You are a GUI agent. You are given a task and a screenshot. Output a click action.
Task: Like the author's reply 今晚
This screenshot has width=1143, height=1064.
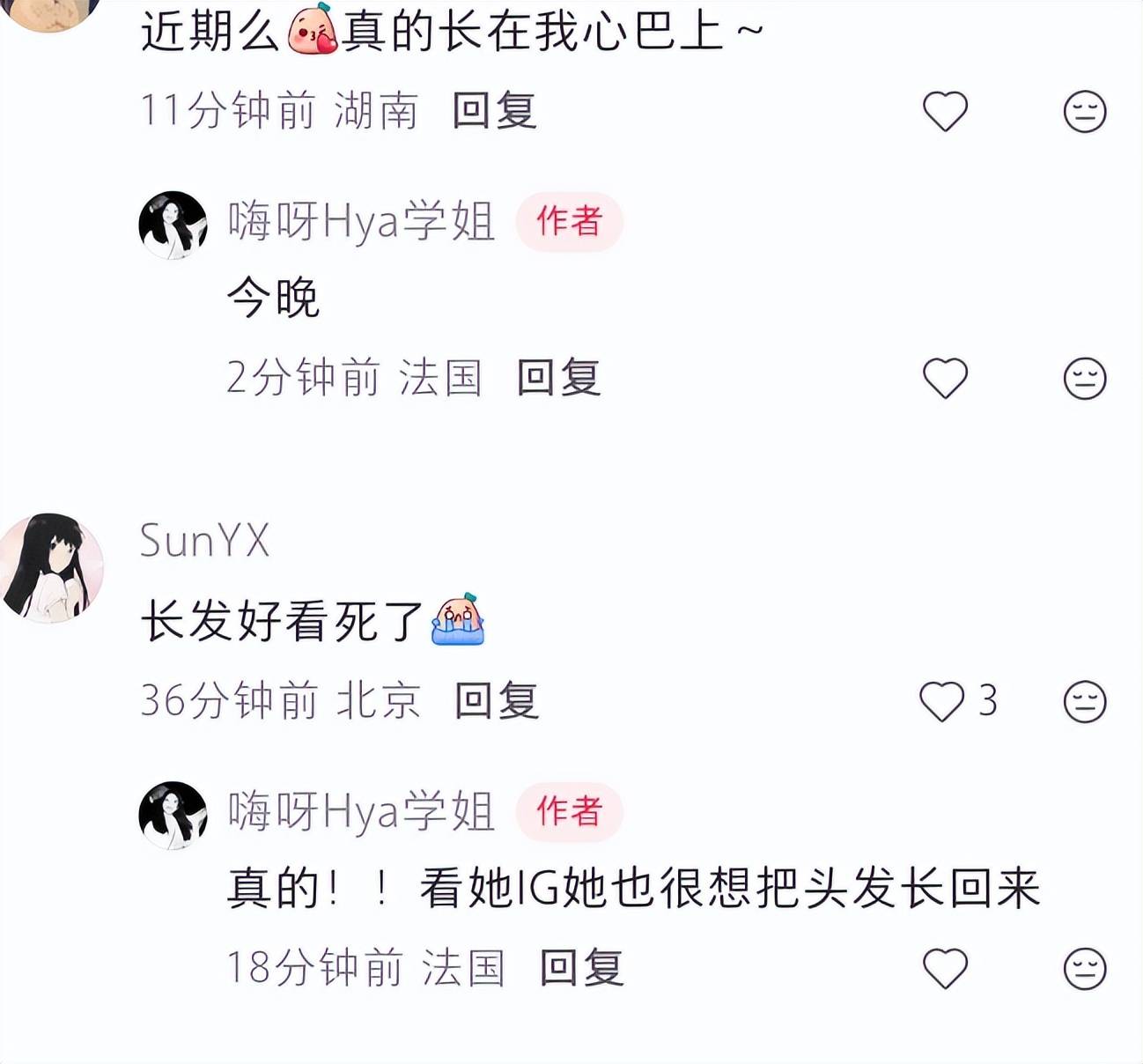(x=945, y=379)
